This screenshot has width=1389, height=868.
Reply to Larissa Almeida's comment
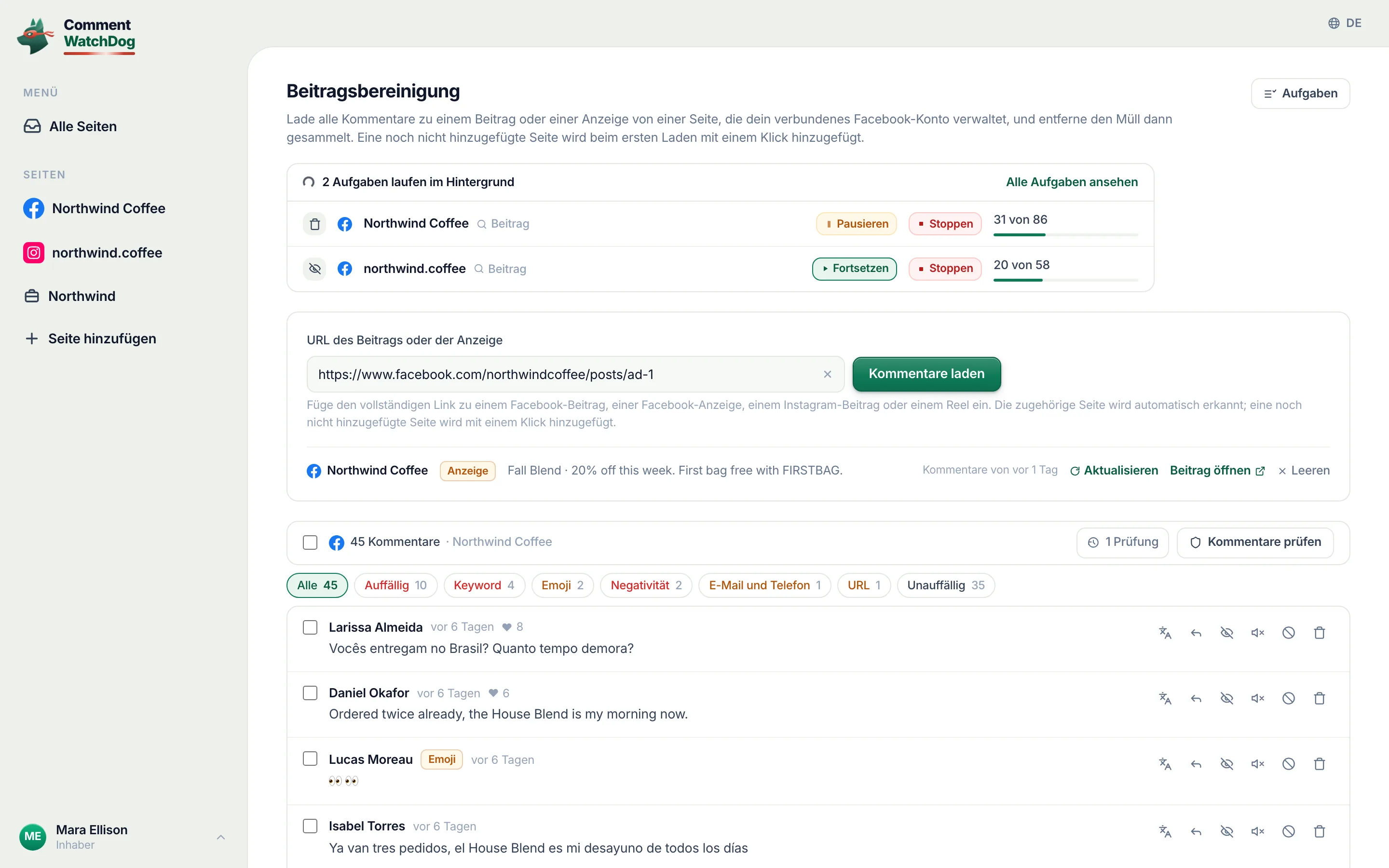pos(1196,633)
